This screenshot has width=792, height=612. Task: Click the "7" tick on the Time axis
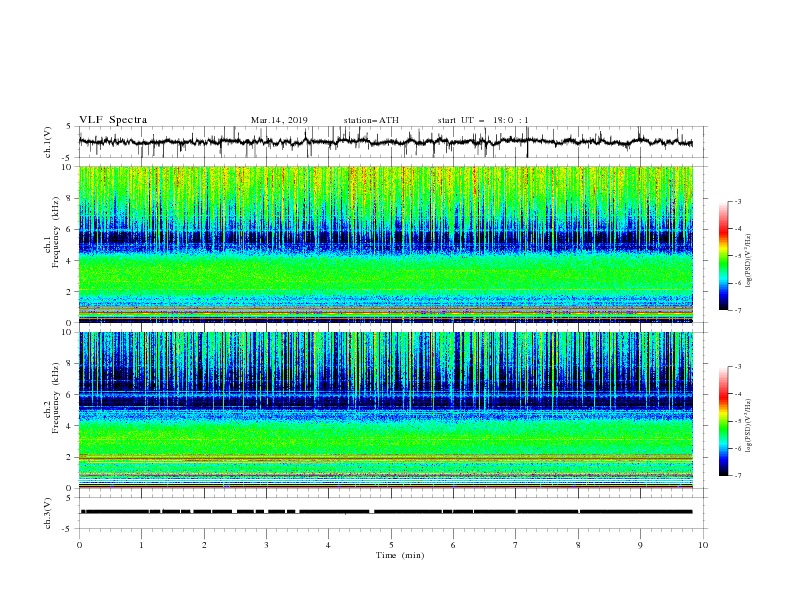516,545
